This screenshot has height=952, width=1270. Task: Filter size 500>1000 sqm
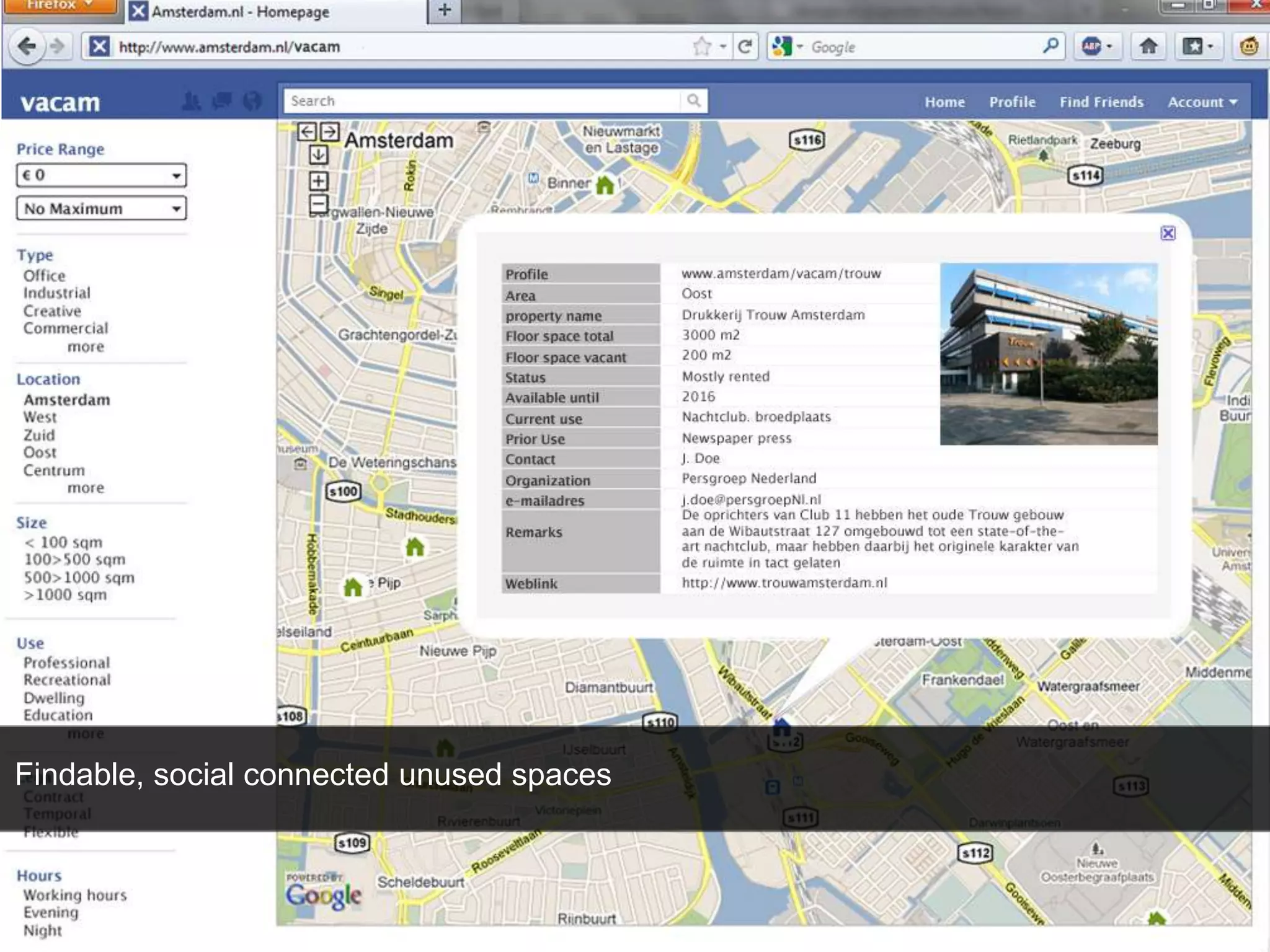click(x=79, y=578)
